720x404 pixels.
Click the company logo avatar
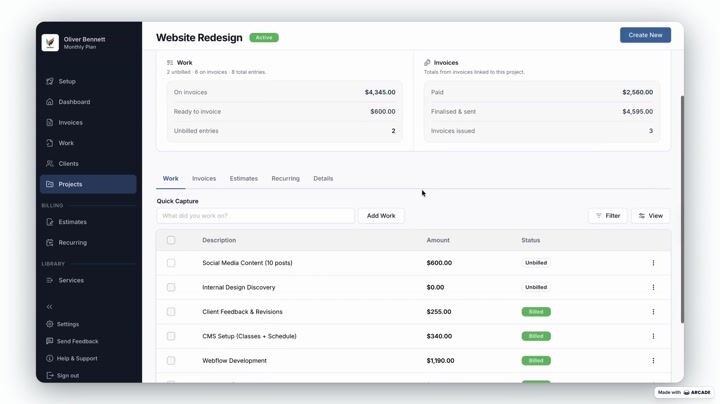pos(50,43)
